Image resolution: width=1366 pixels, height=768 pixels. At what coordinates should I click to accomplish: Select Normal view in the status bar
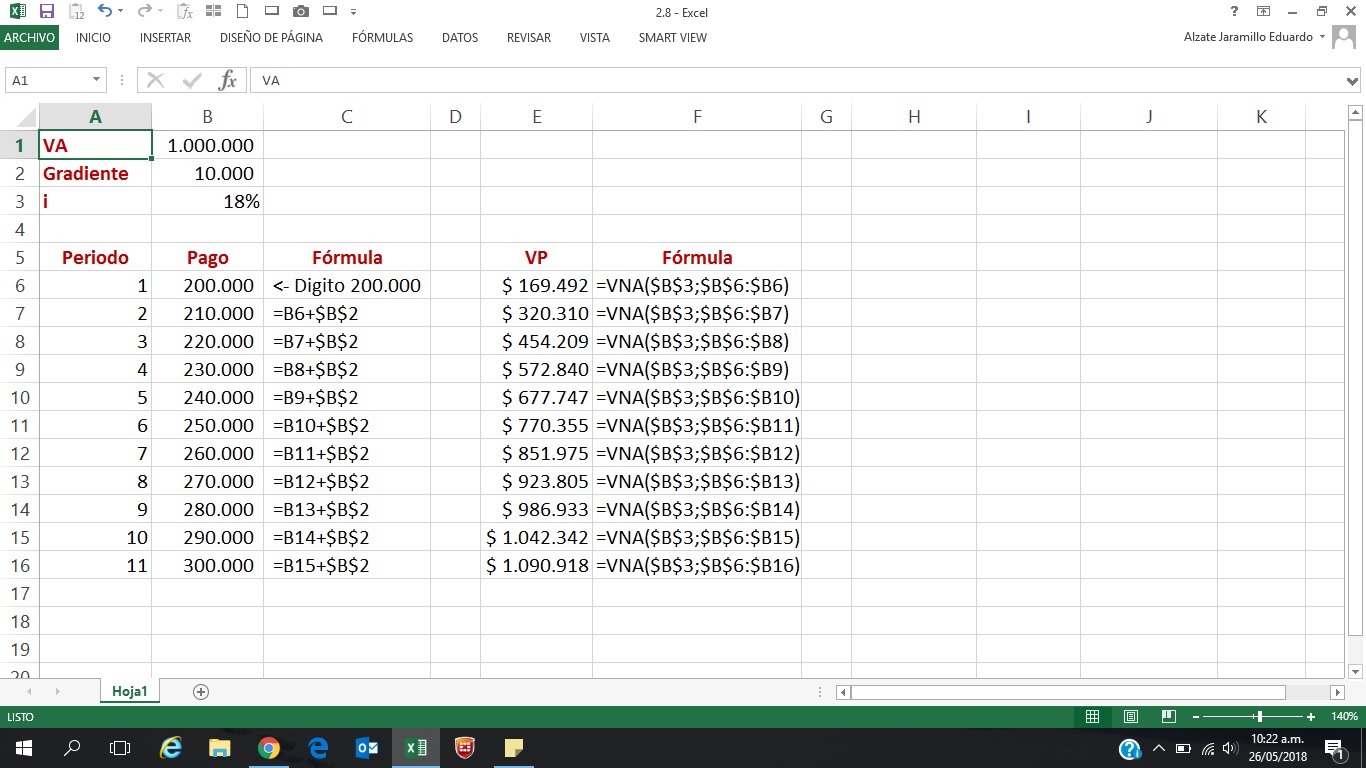coord(1093,716)
